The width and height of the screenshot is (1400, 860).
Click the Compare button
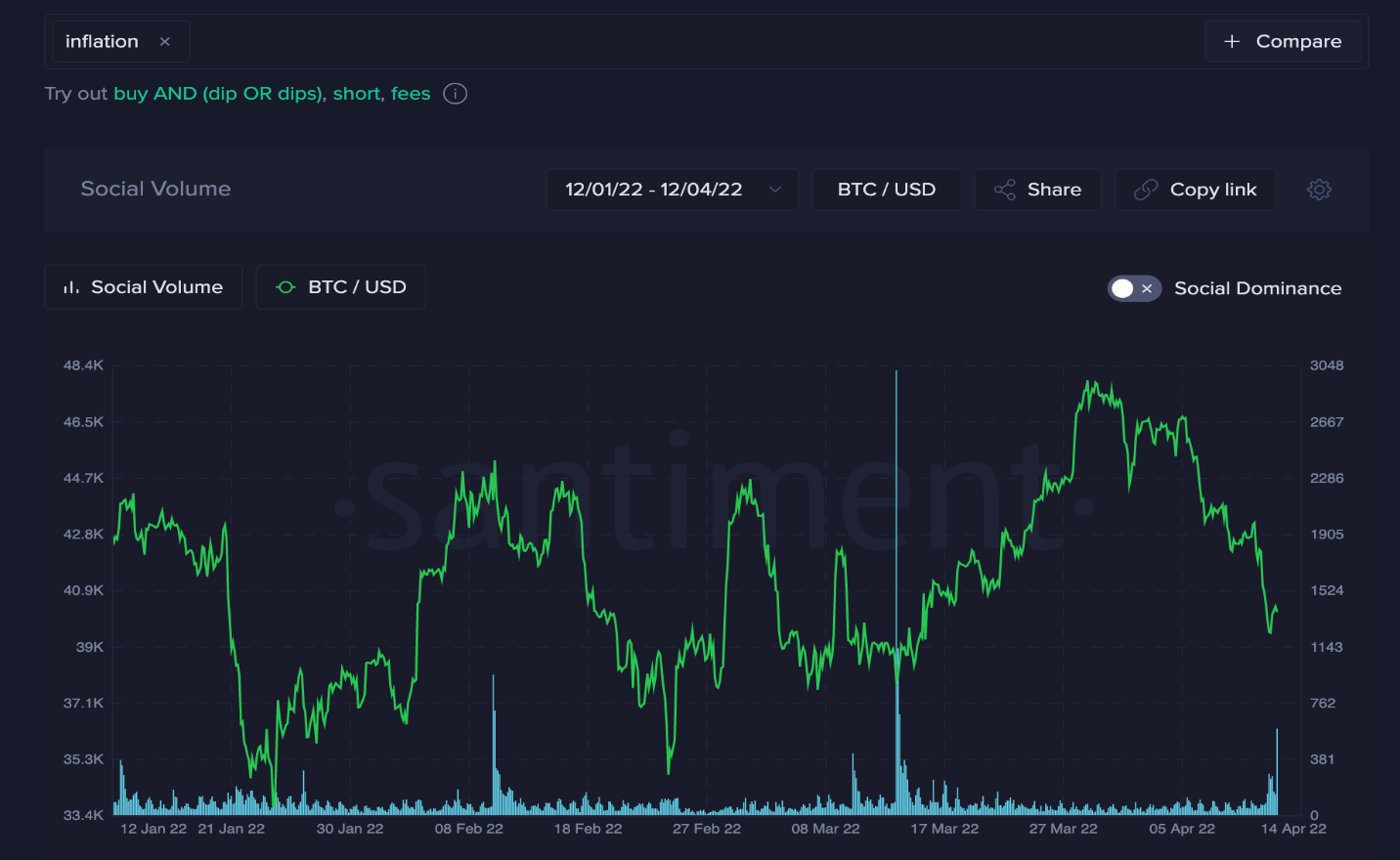pos(1283,41)
